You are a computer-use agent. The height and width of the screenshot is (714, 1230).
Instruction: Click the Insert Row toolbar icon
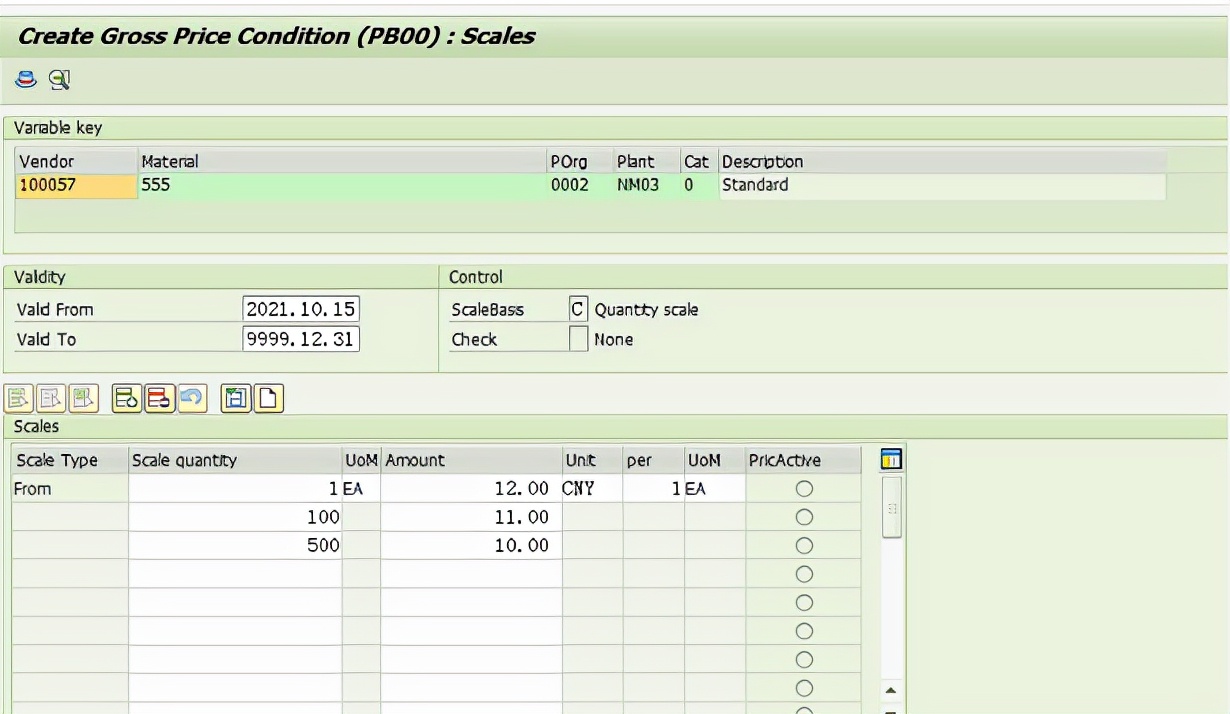pyautogui.click(x=126, y=399)
